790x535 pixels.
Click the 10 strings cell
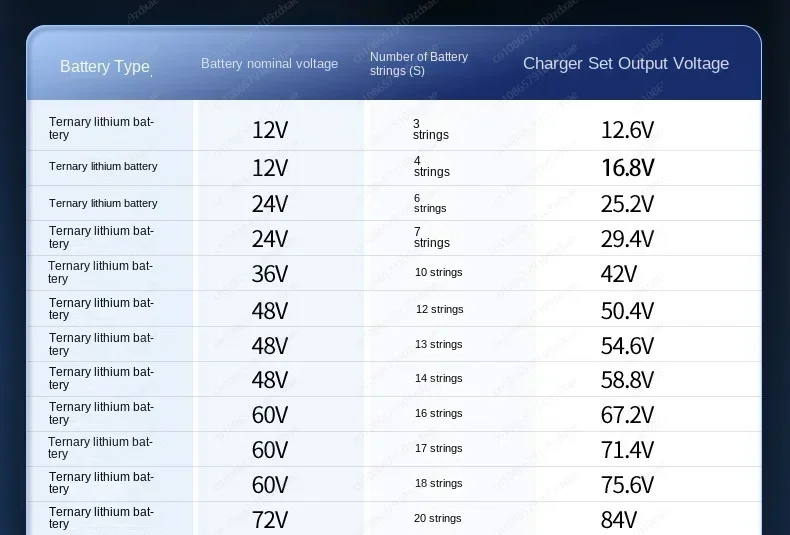click(438, 273)
